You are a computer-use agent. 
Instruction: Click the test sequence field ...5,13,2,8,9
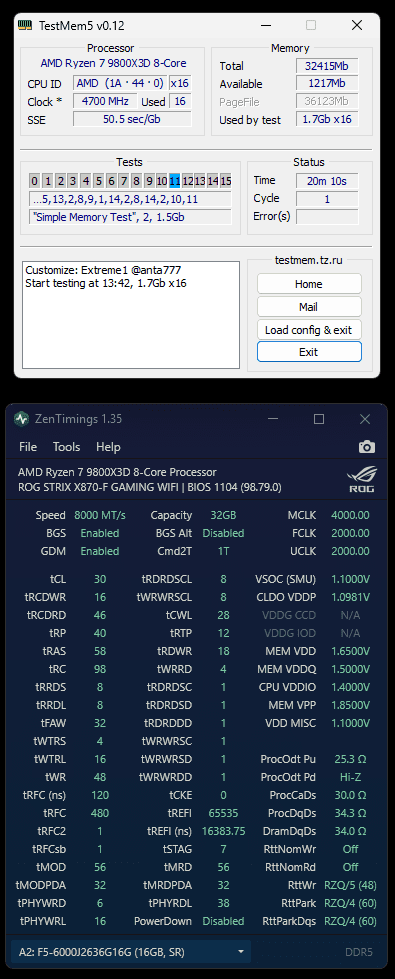pyautogui.click(x=130, y=199)
